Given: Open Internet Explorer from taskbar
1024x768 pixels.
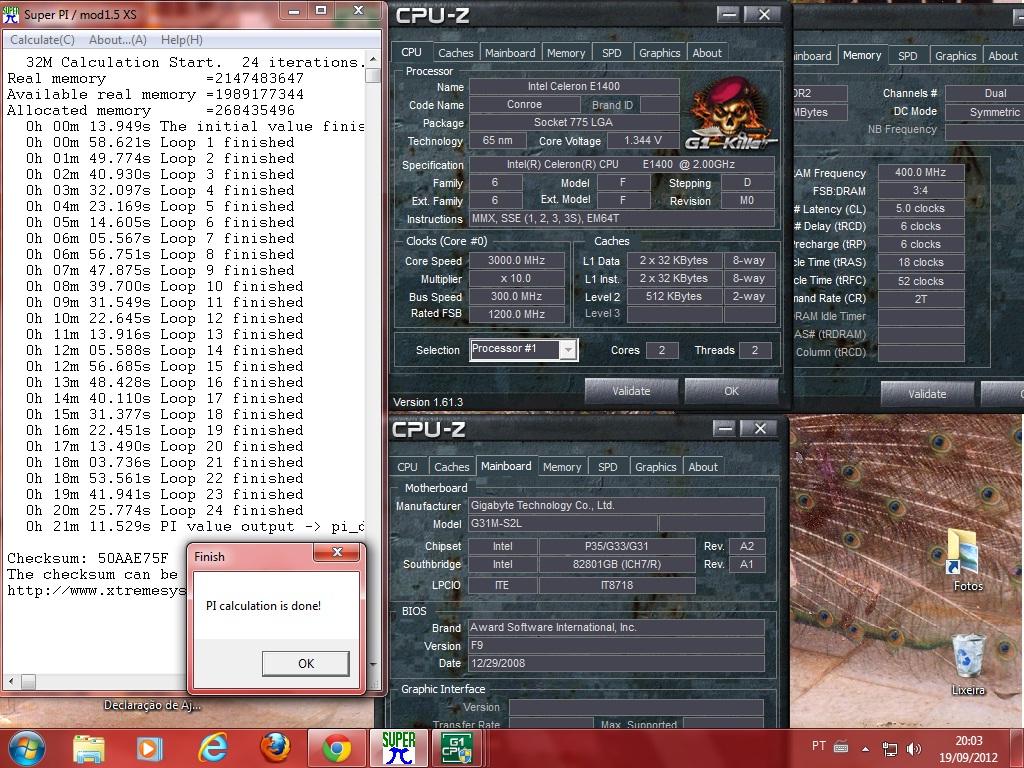Looking at the screenshot, I should (x=213, y=748).
